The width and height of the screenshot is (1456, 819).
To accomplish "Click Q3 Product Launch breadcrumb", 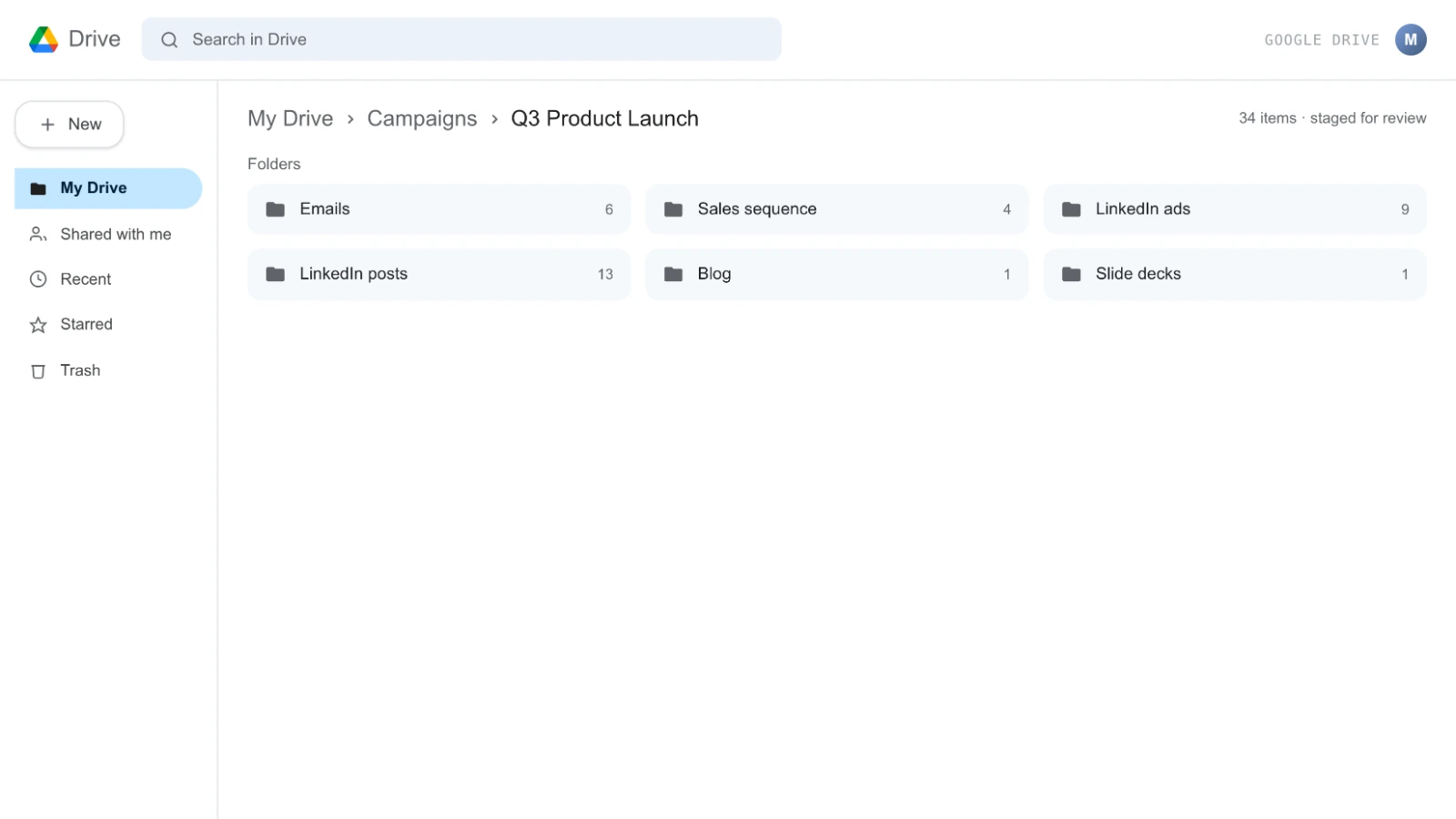I will [605, 118].
